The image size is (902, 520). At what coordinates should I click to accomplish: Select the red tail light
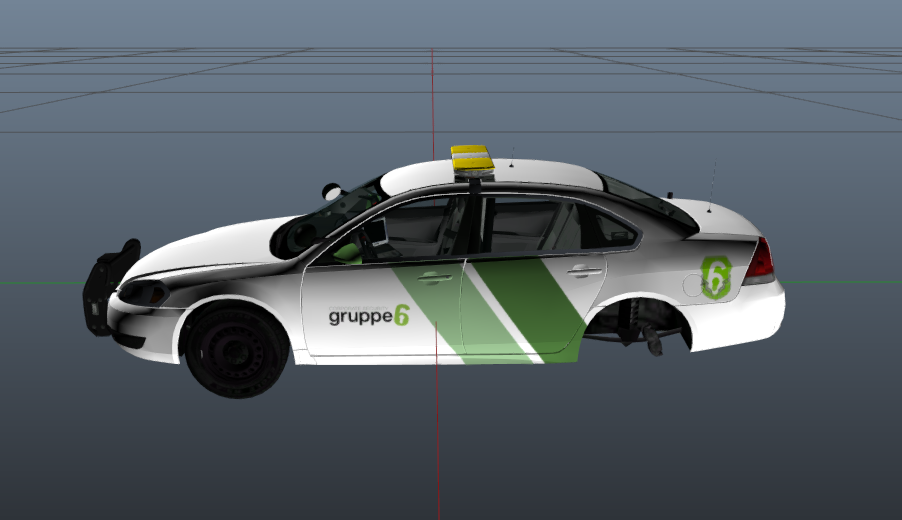pos(760,261)
